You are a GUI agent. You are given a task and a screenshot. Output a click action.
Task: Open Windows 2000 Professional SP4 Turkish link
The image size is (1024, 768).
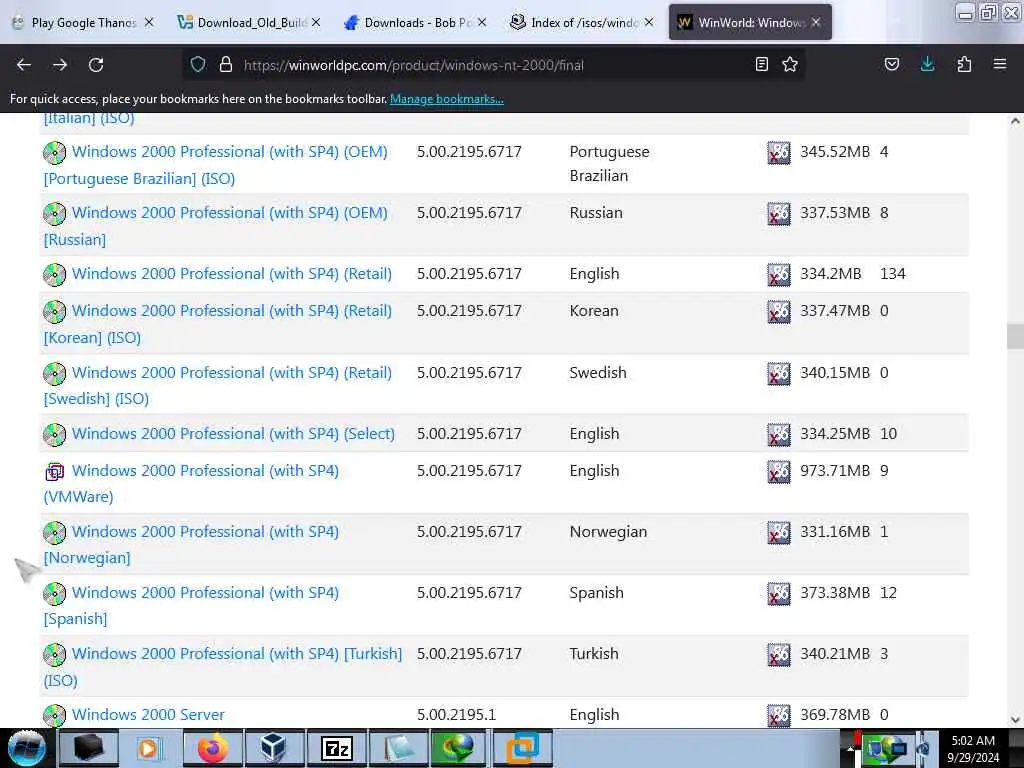click(223, 667)
